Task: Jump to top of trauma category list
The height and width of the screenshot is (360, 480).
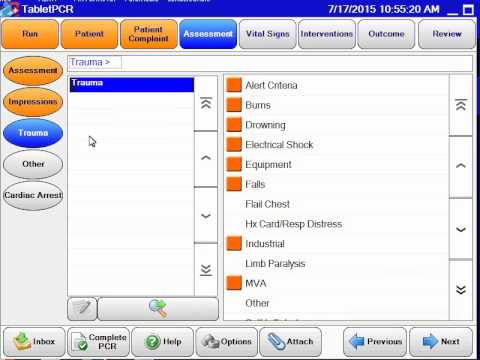Action: 461,105
